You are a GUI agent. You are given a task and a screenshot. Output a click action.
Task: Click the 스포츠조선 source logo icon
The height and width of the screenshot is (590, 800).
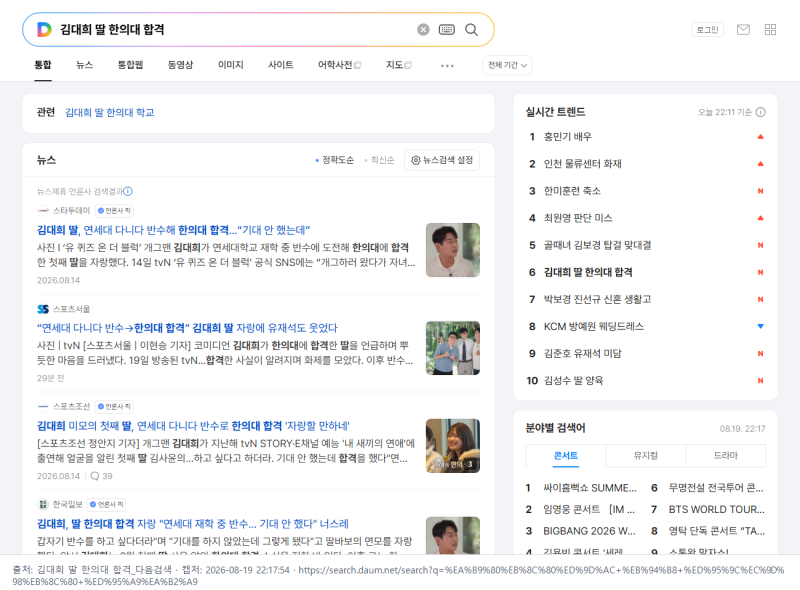43,406
